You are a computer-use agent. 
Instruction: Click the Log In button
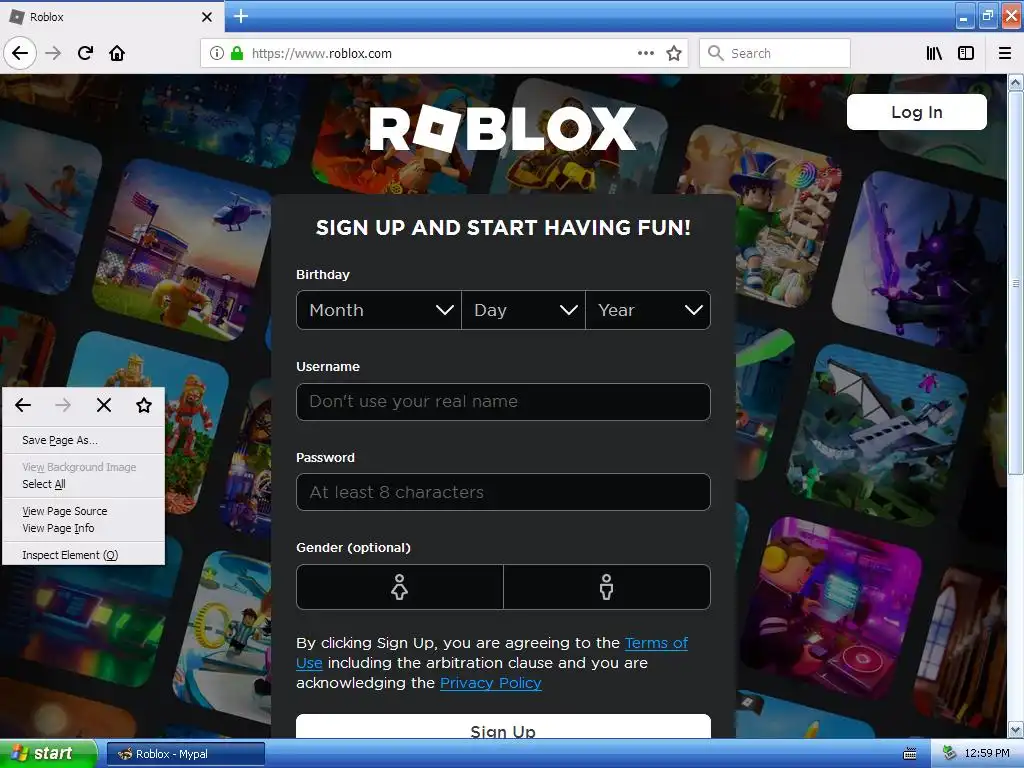917,112
